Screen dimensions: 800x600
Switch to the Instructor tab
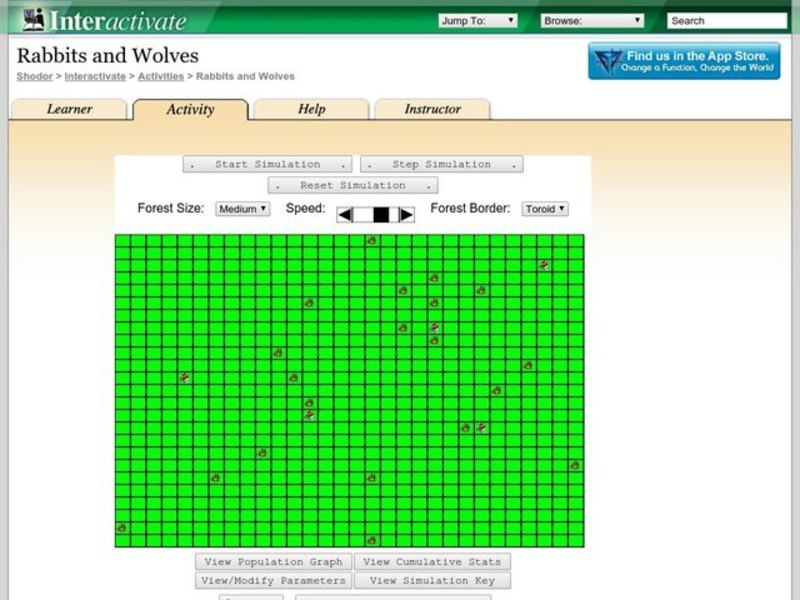(432, 109)
